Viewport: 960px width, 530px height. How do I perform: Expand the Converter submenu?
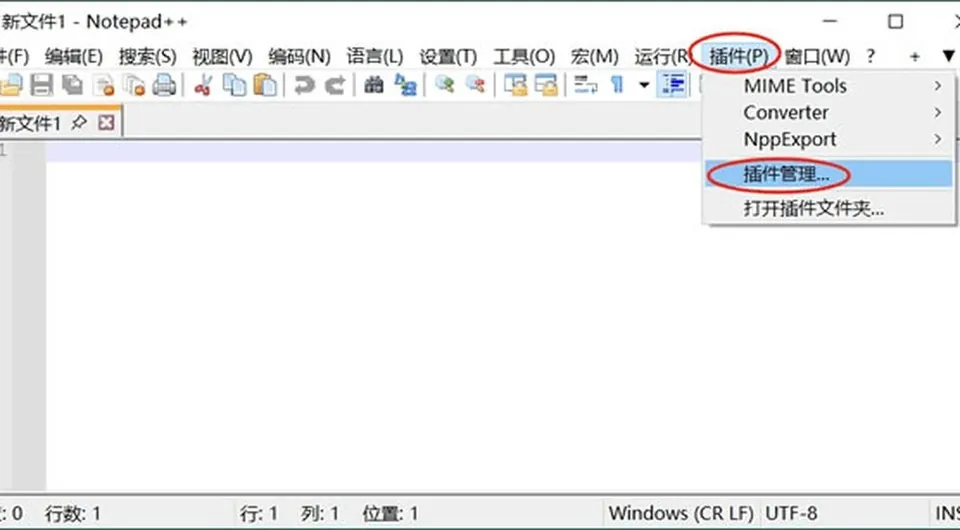[829, 113]
